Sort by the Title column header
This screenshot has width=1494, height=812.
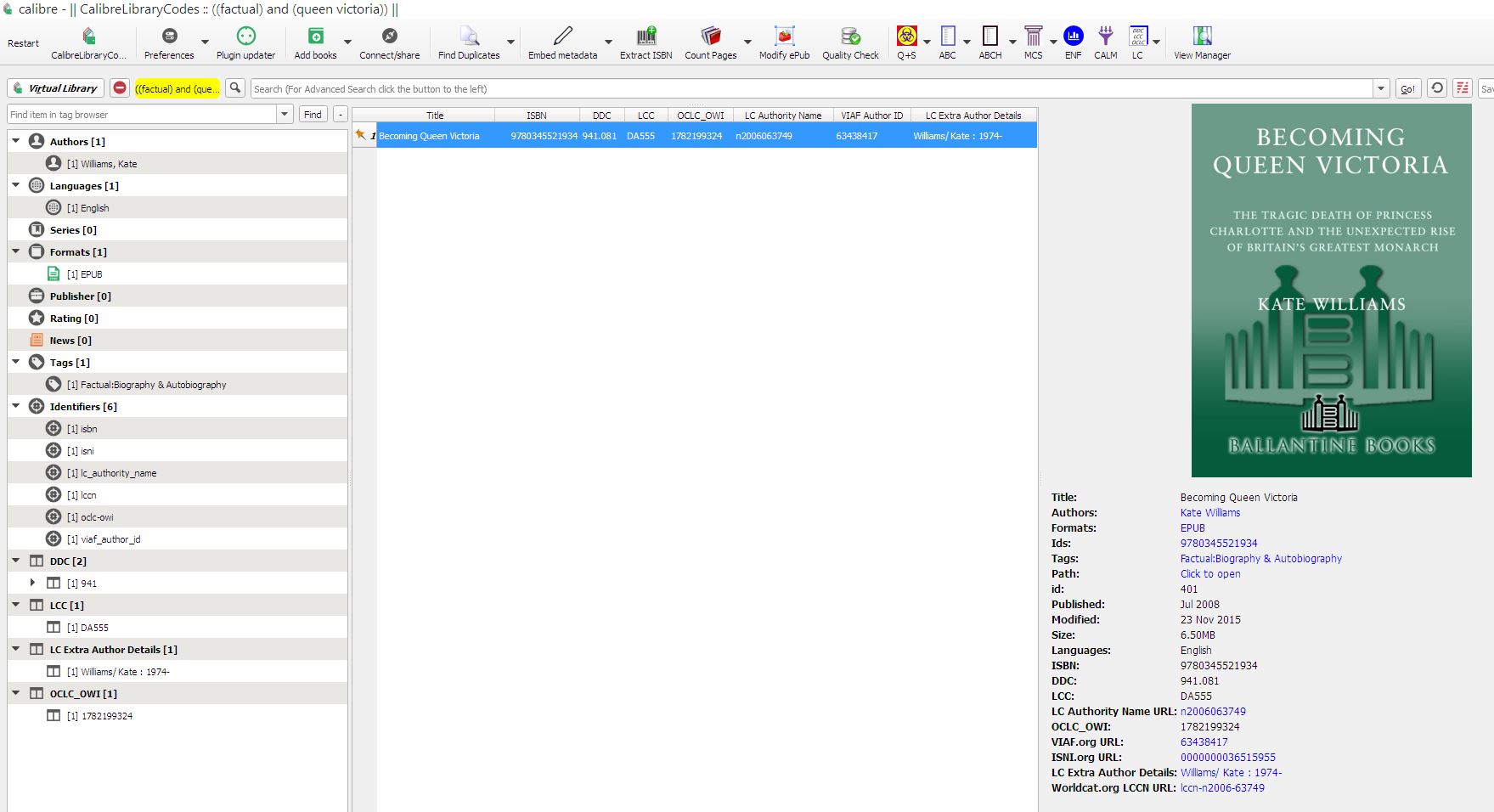point(435,115)
